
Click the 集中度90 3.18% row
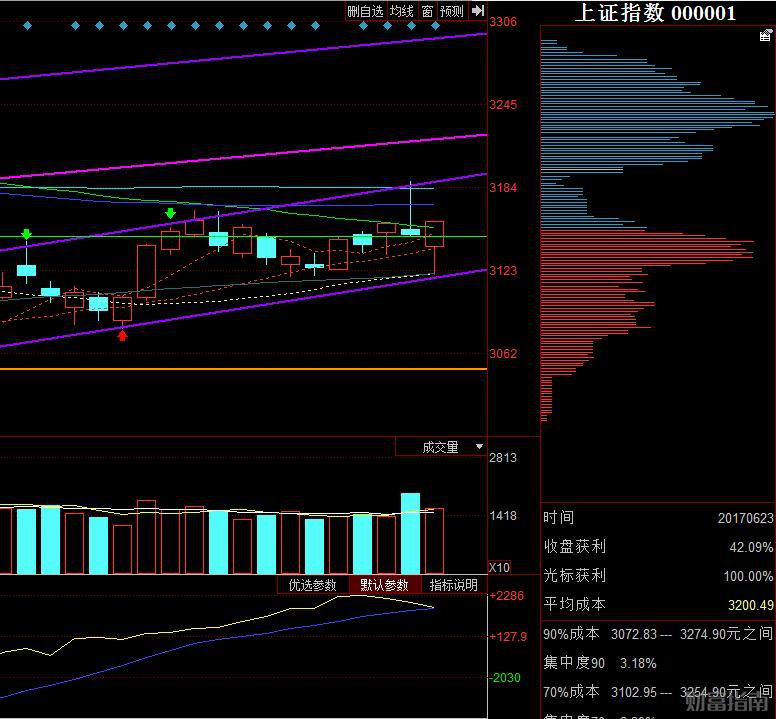click(600, 663)
